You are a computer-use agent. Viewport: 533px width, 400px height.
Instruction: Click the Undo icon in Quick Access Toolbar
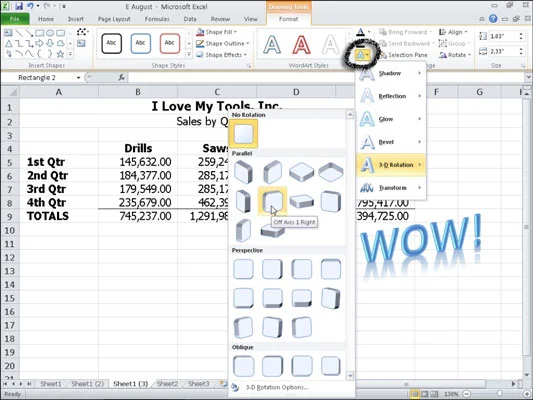pyautogui.click(x=31, y=6)
